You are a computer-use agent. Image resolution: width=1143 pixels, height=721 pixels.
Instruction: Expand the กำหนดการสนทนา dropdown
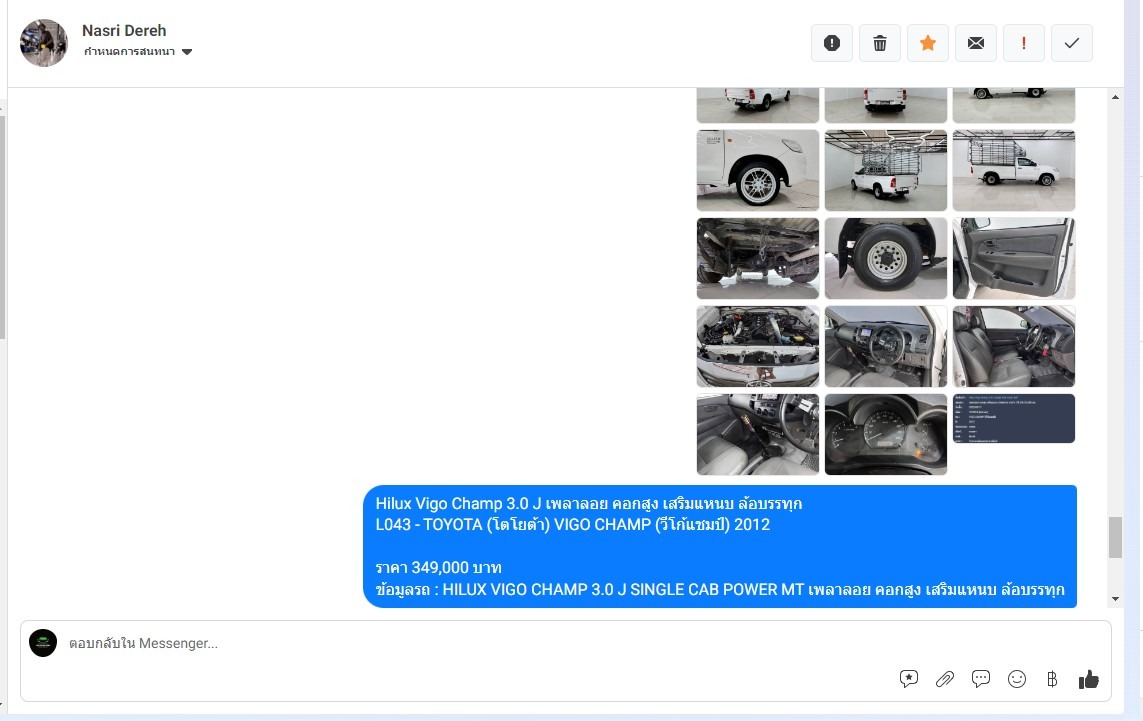pos(138,52)
